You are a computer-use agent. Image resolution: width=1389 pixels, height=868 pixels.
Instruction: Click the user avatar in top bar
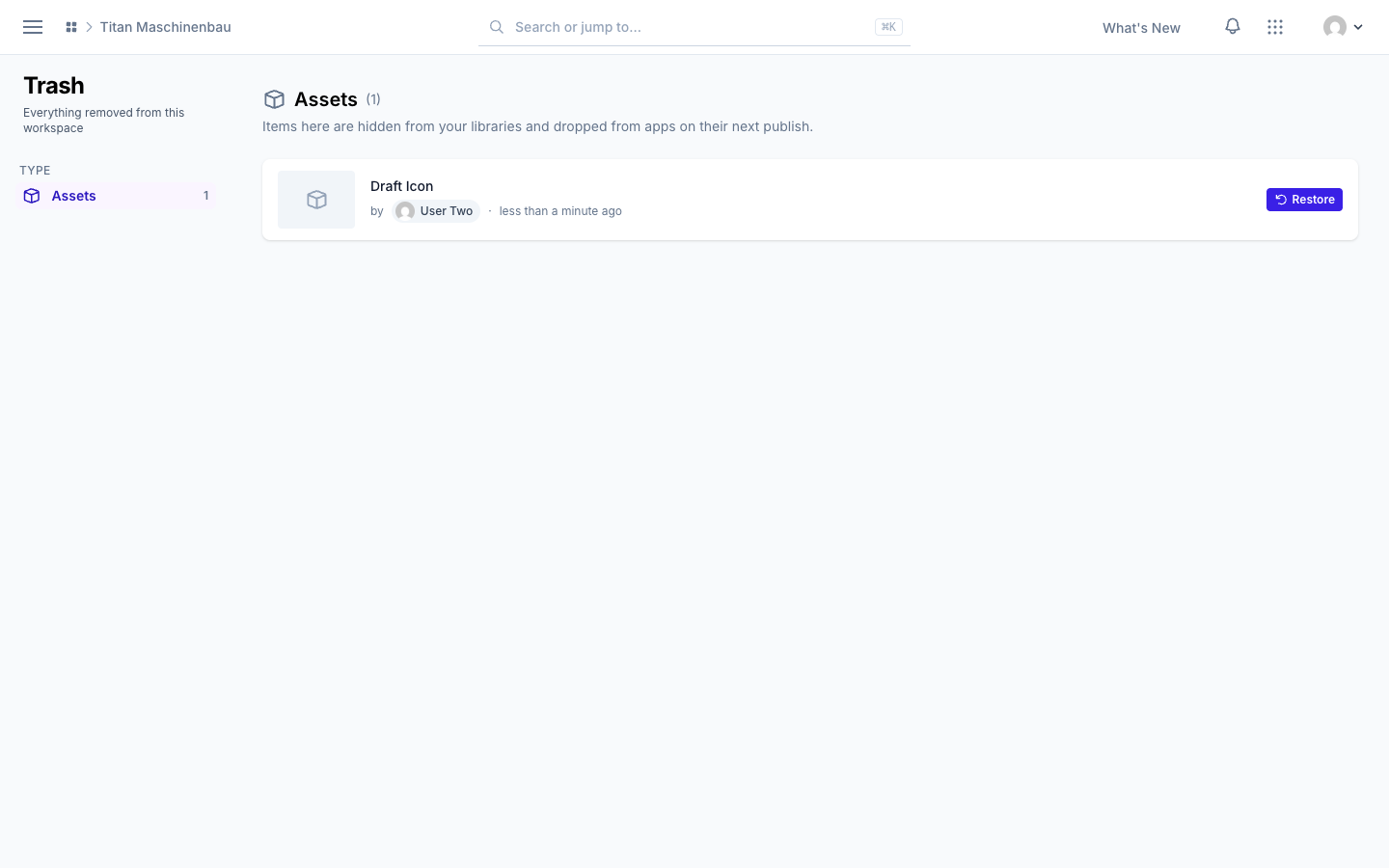(x=1335, y=27)
